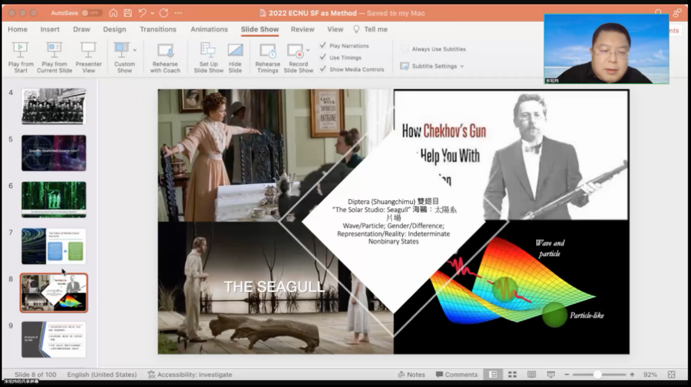Toggle the Use Timings checkbox
The width and height of the screenshot is (691, 387).
click(323, 57)
